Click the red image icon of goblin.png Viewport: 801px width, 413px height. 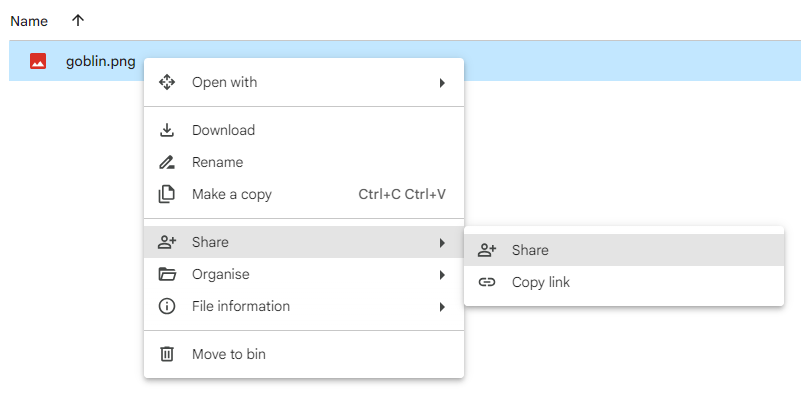(38, 61)
